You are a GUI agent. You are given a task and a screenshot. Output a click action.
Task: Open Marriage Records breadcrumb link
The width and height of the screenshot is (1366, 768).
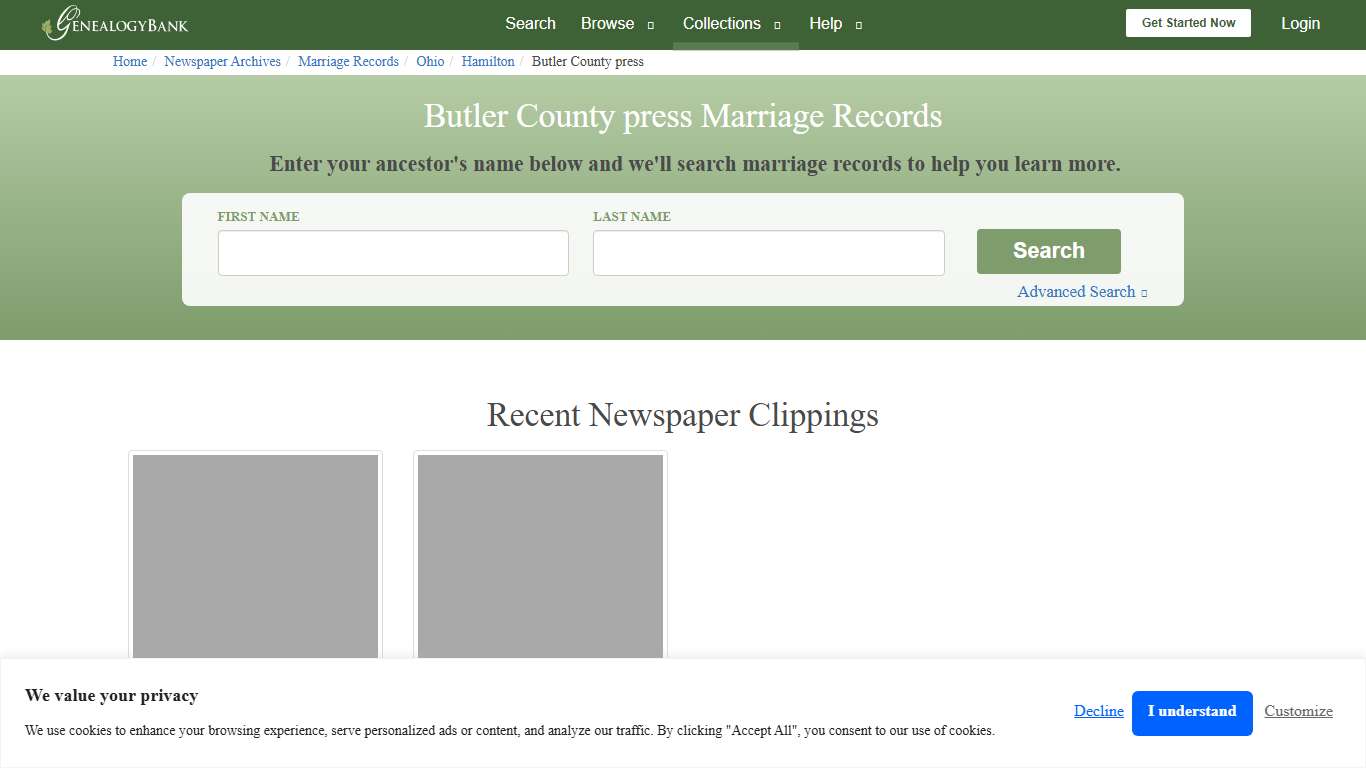348,61
